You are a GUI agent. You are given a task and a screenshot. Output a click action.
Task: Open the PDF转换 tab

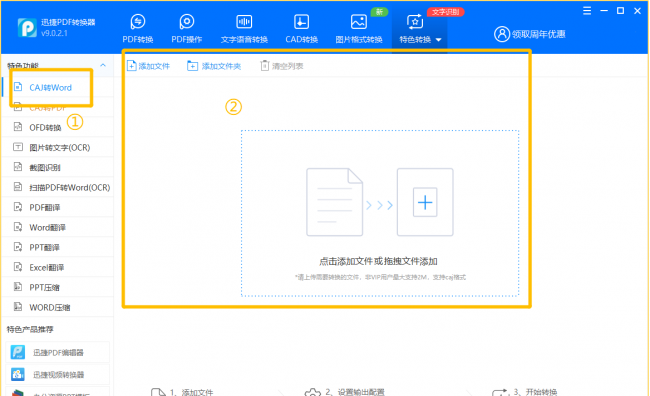pyautogui.click(x=138, y=28)
